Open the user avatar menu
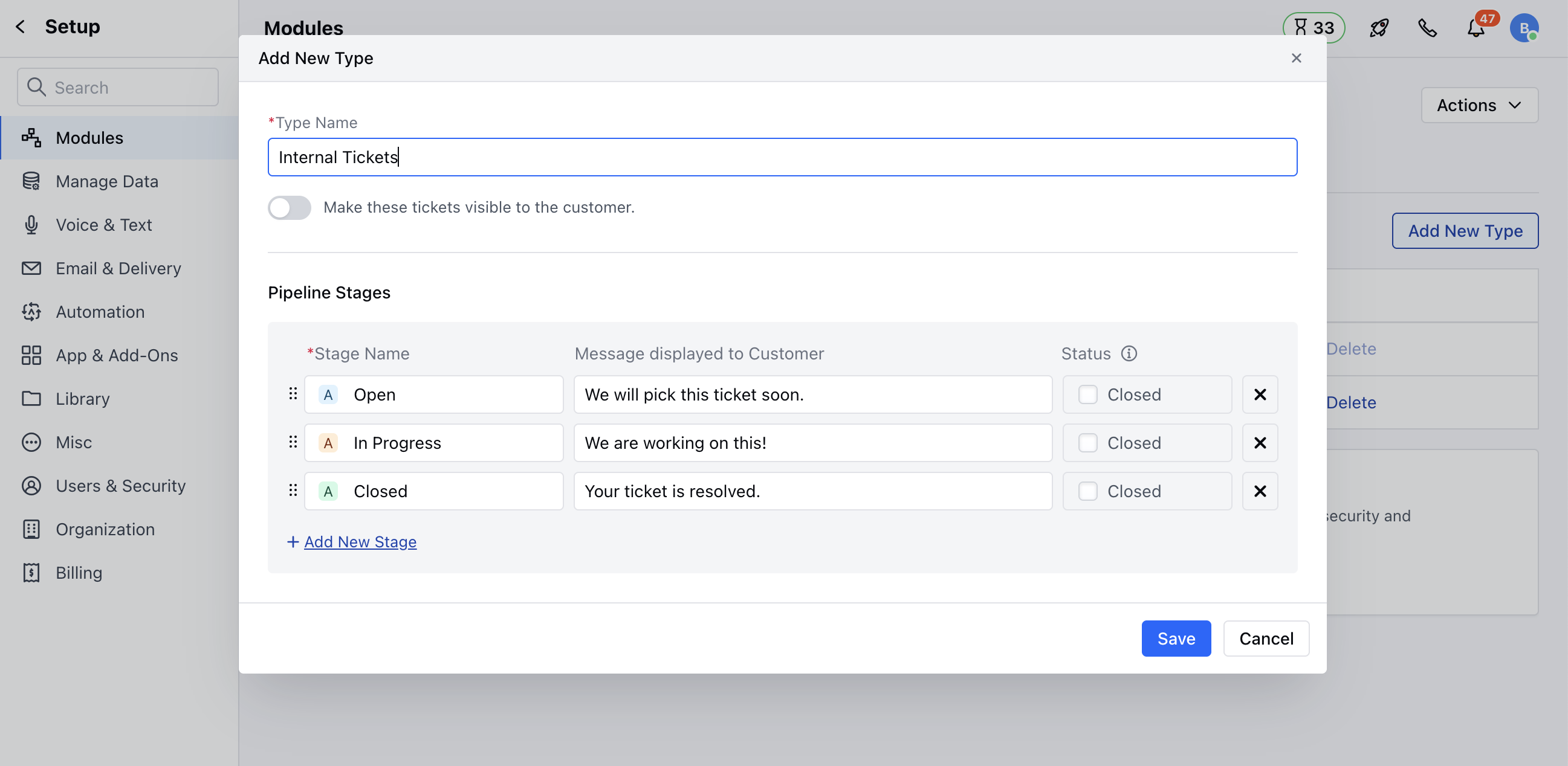This screenshot has height=766, width=1568. [1523, 28]
